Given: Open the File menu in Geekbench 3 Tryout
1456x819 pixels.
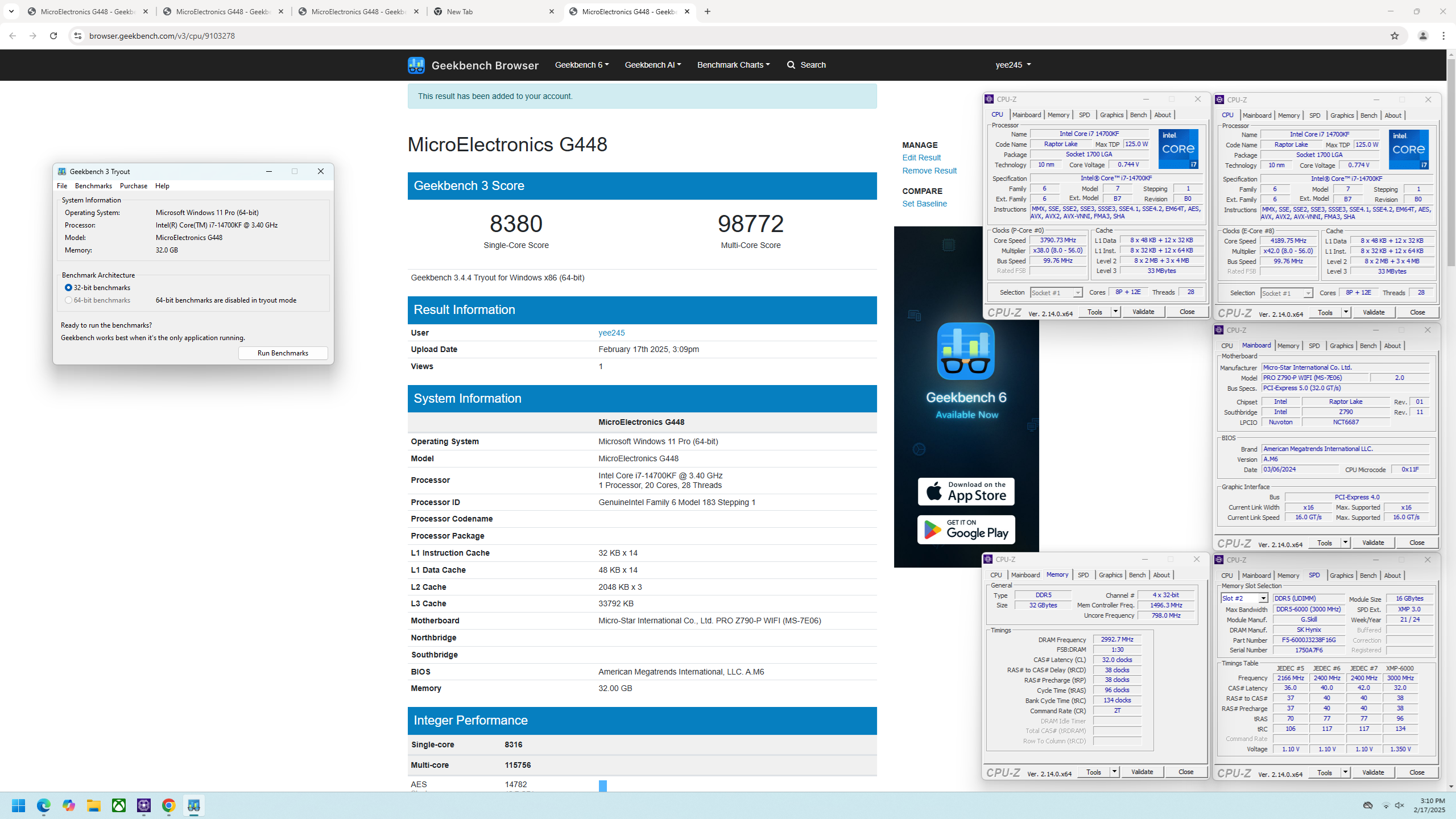Looking at the screenshot, I should coord(62,186).
